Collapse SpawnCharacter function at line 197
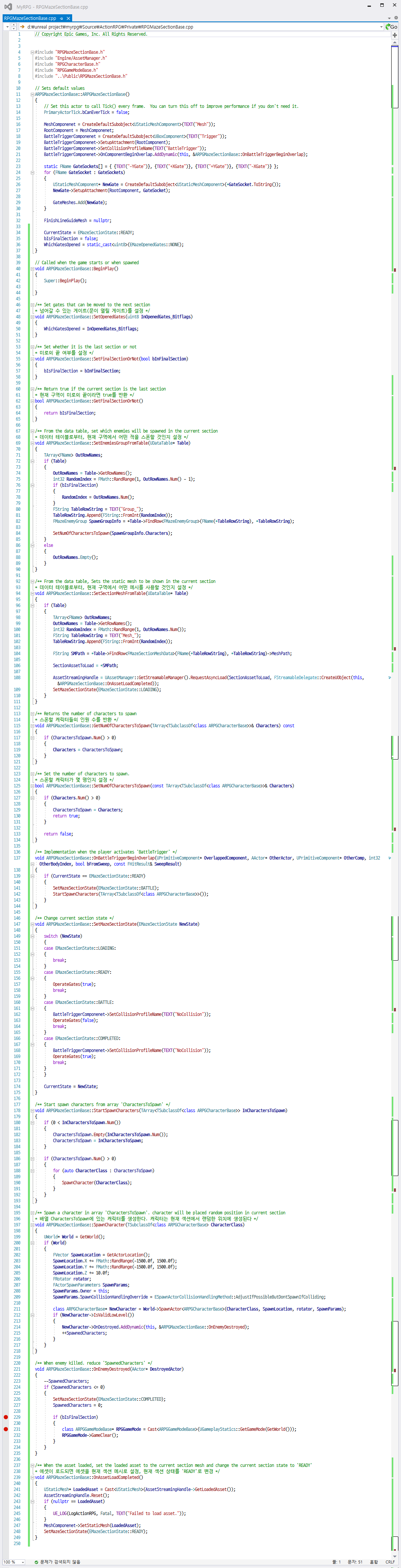This screenshot has width=401, height=1568. (32, 1225)
